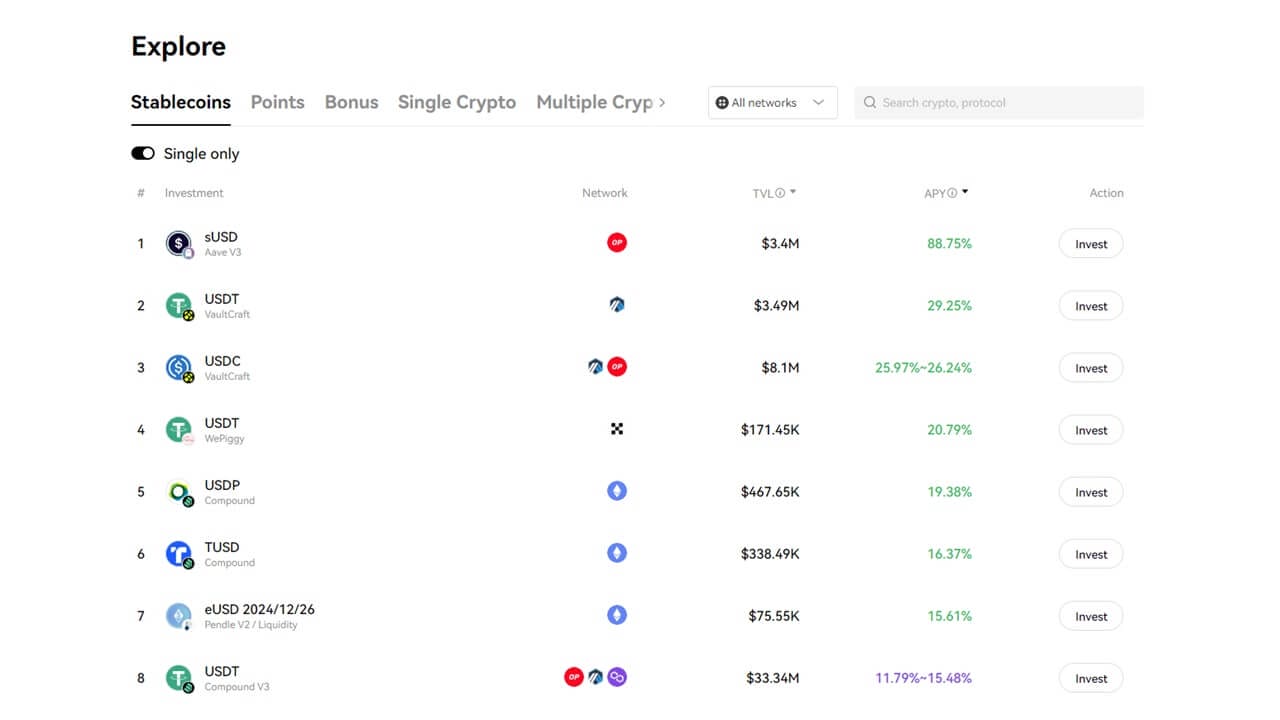Invest in eUSD 2024/12/26
This screenshot has height=720, width=1280.
1091,616
